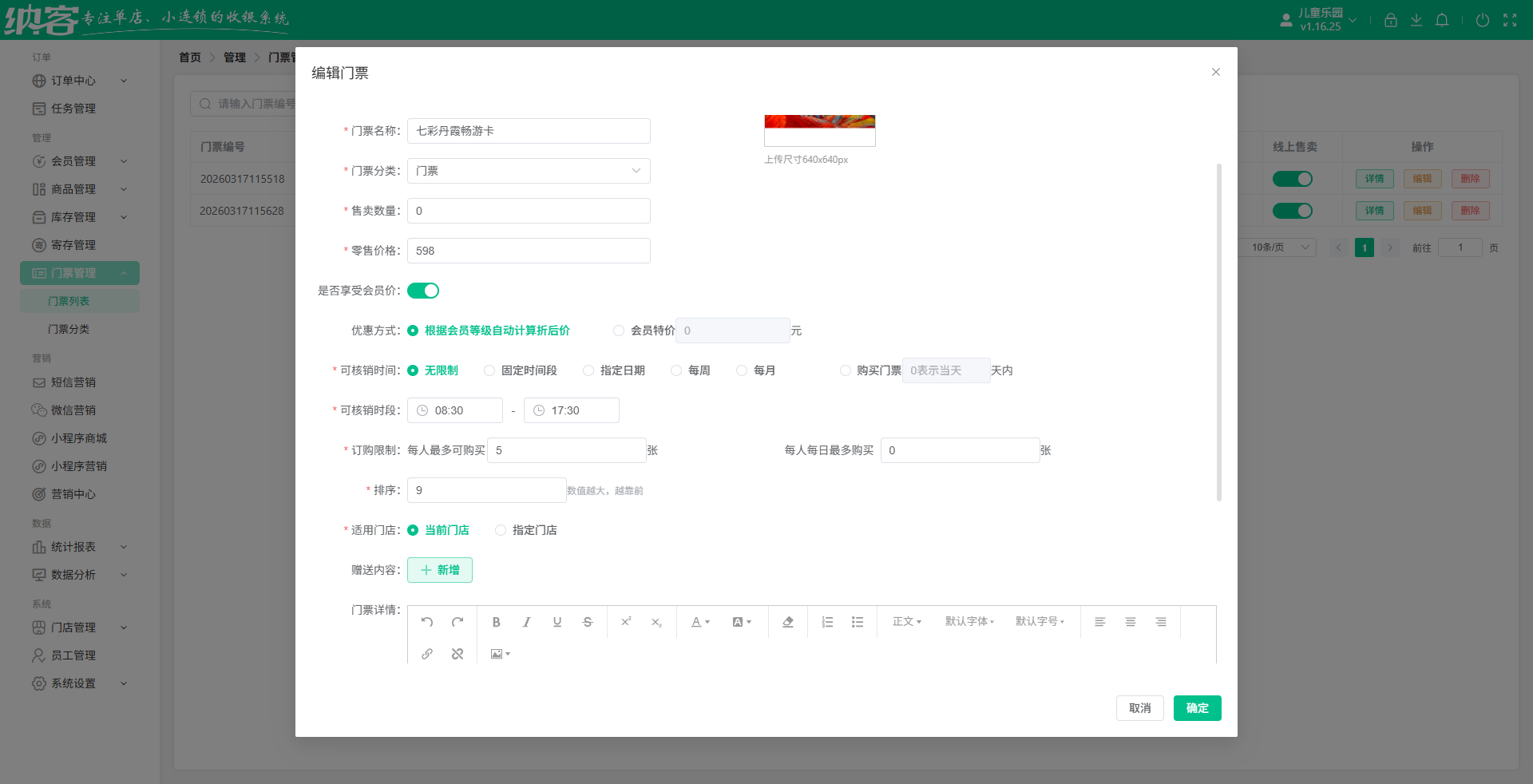Click the uploaded ticket image thumbnail
Screen dimensions: 1533x784
point(819,129)
